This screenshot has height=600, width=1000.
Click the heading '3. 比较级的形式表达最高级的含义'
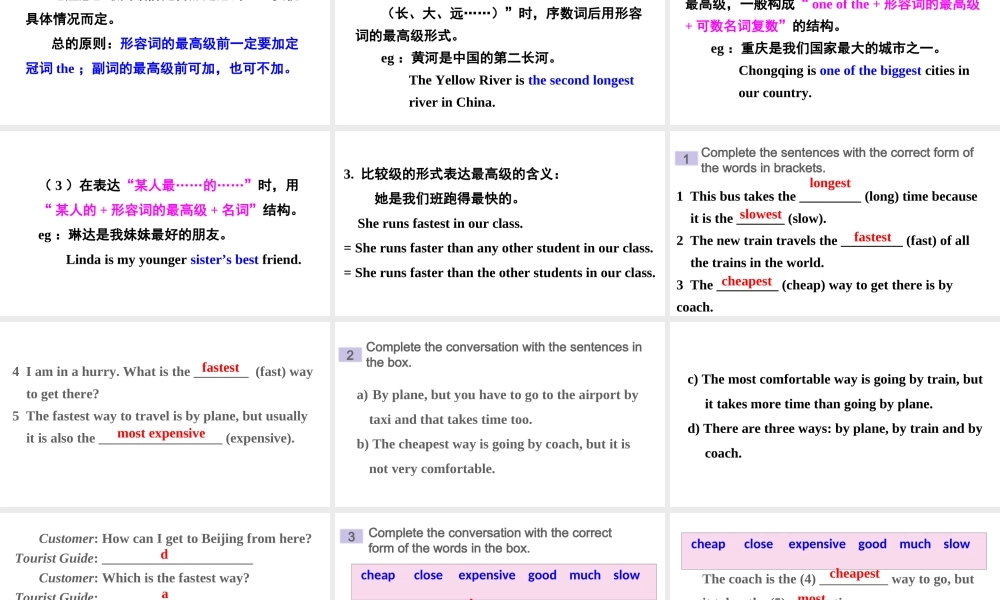click(x=452, y=174)
